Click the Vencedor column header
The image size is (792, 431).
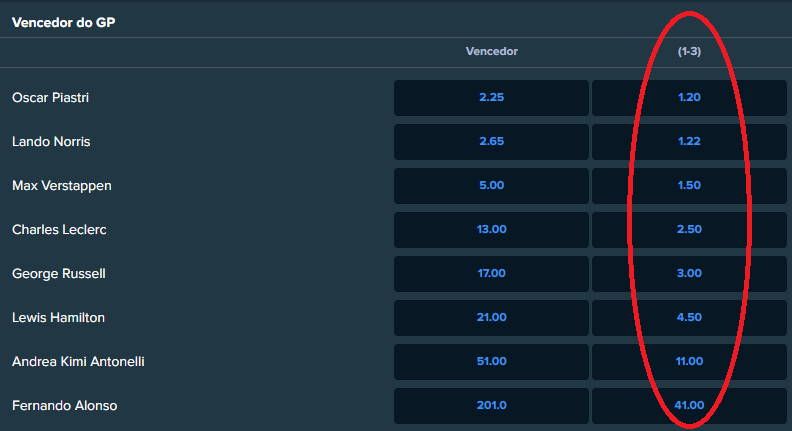coord(491,52)
